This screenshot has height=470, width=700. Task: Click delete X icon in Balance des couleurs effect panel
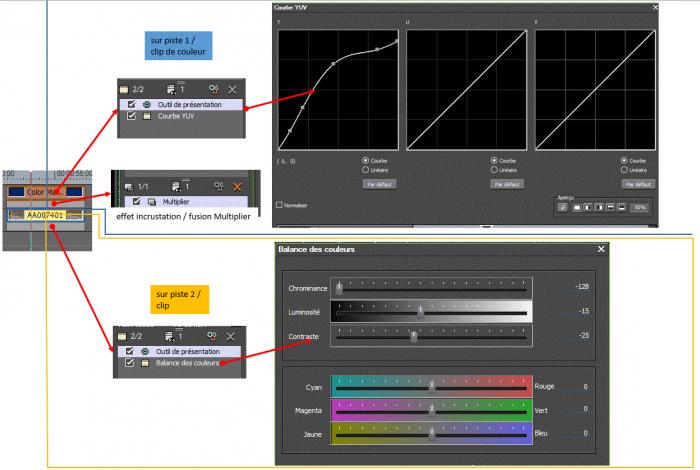[230, 337]
